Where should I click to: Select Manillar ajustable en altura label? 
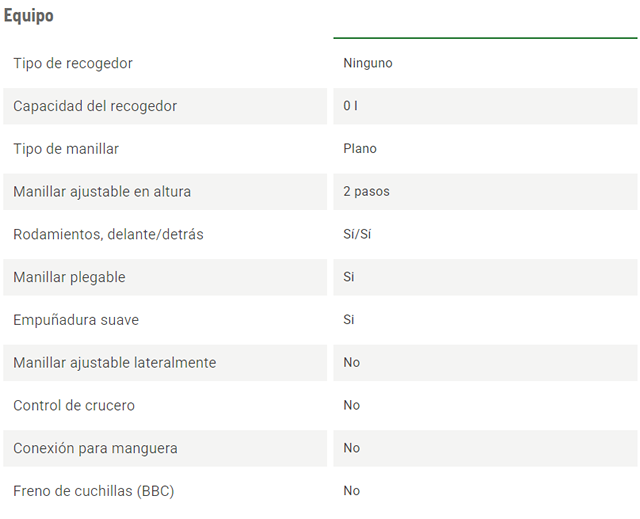[x=102, y=191]
